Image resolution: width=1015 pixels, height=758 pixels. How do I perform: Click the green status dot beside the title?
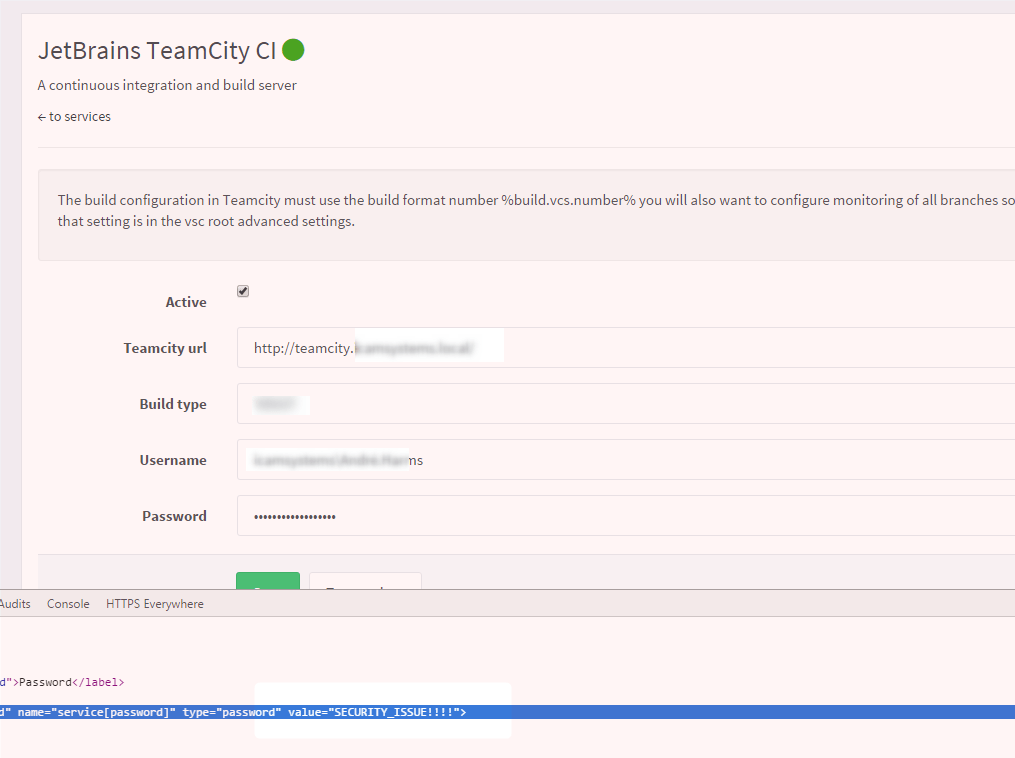293,50
